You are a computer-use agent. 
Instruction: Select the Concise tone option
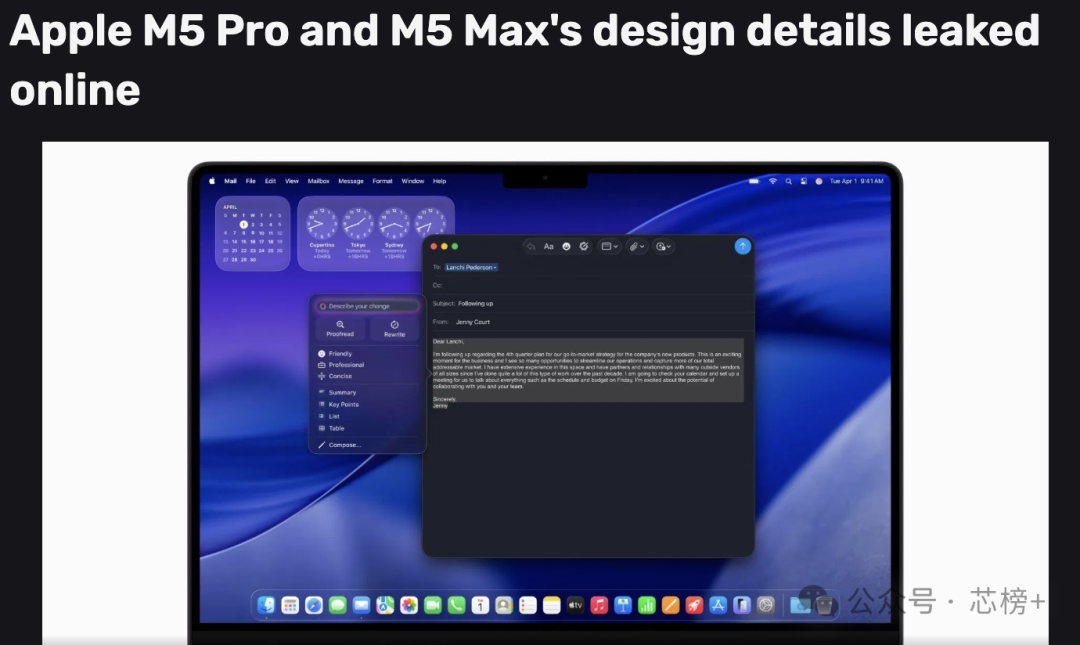[x=340, y=376]
